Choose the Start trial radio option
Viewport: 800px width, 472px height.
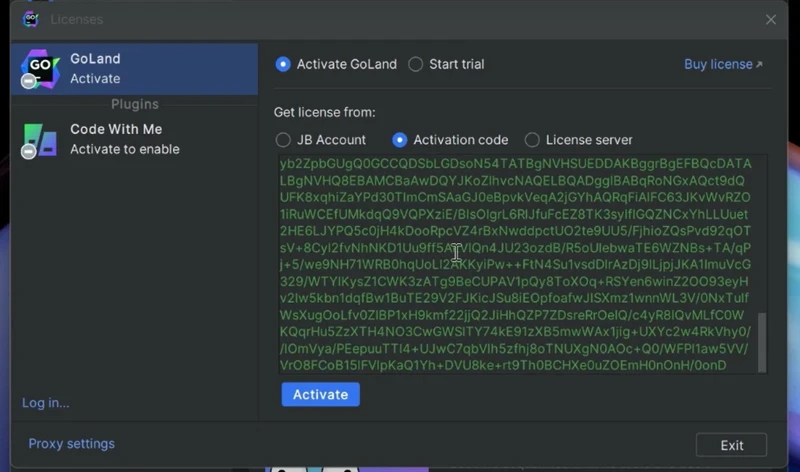click(416, 64)
